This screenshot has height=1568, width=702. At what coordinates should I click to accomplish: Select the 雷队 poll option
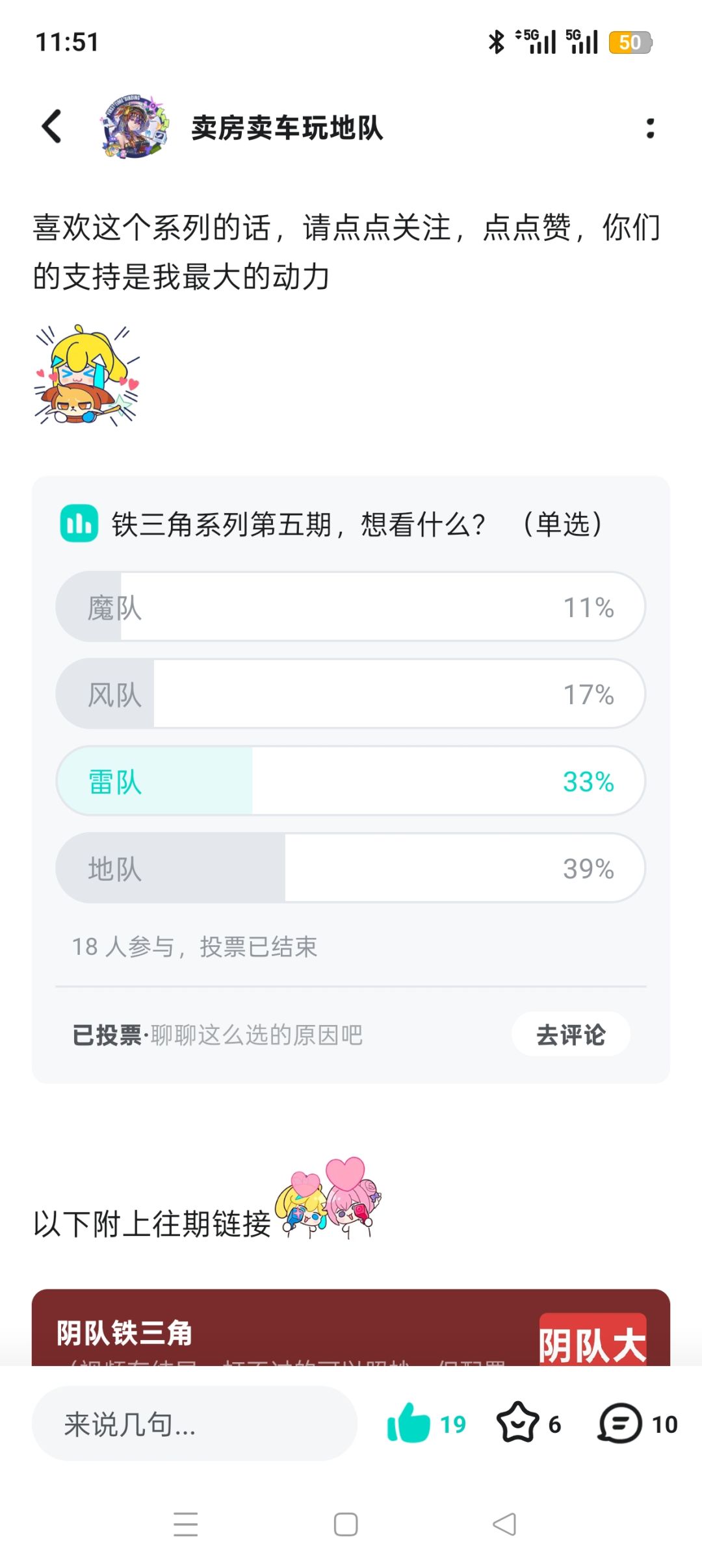tap(350, 781)
